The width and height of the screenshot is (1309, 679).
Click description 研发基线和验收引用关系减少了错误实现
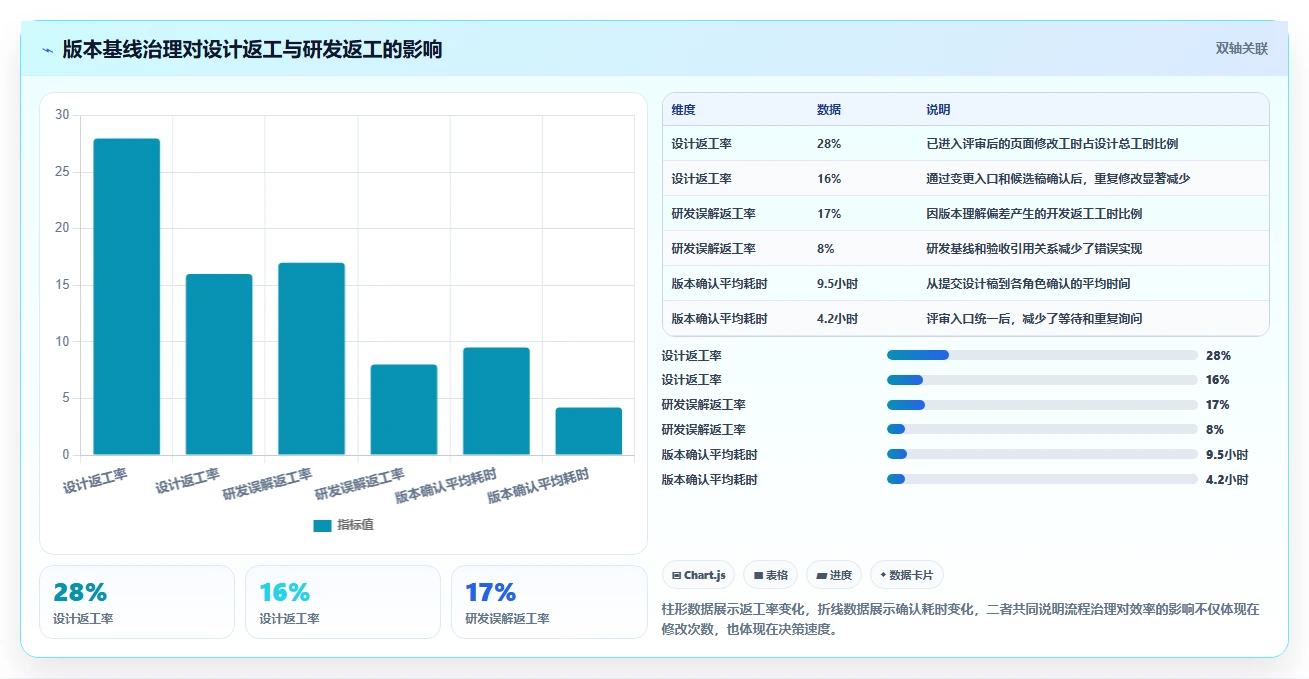[x=1034, y=249]
